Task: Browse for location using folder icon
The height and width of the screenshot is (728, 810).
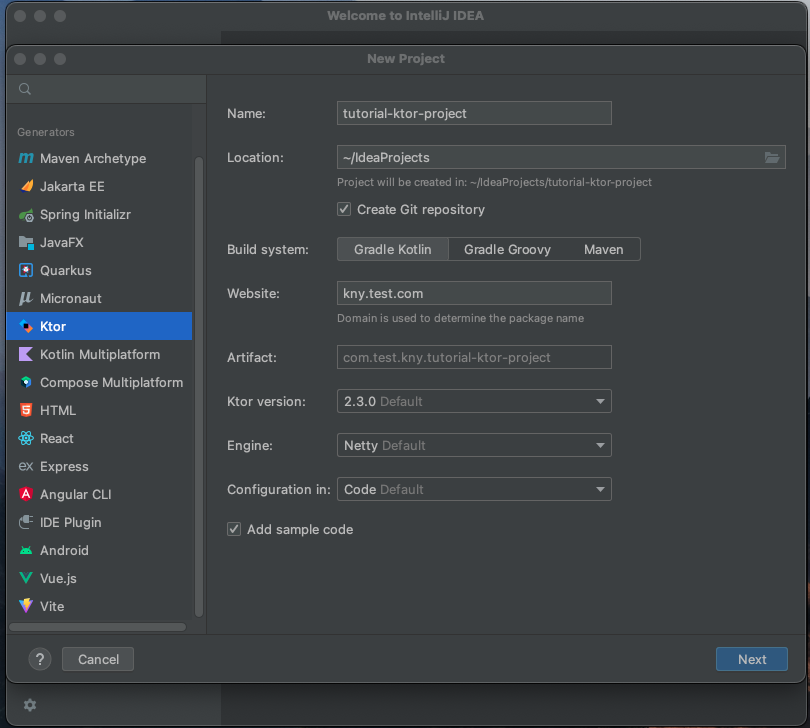Action: pyautogui.click(x=772, y=158)
